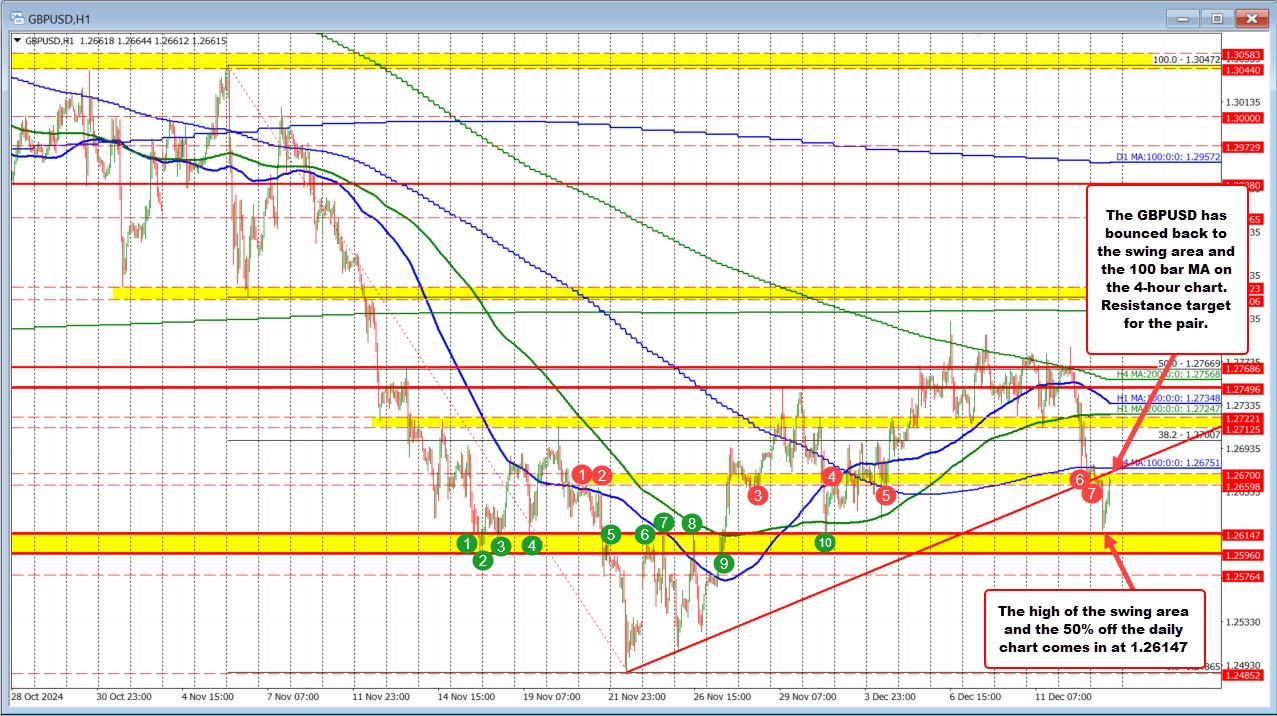Screen dimensions: 1277x716
Task: Select green marker 10 in the yellow swing area
Action: point(825,542)
